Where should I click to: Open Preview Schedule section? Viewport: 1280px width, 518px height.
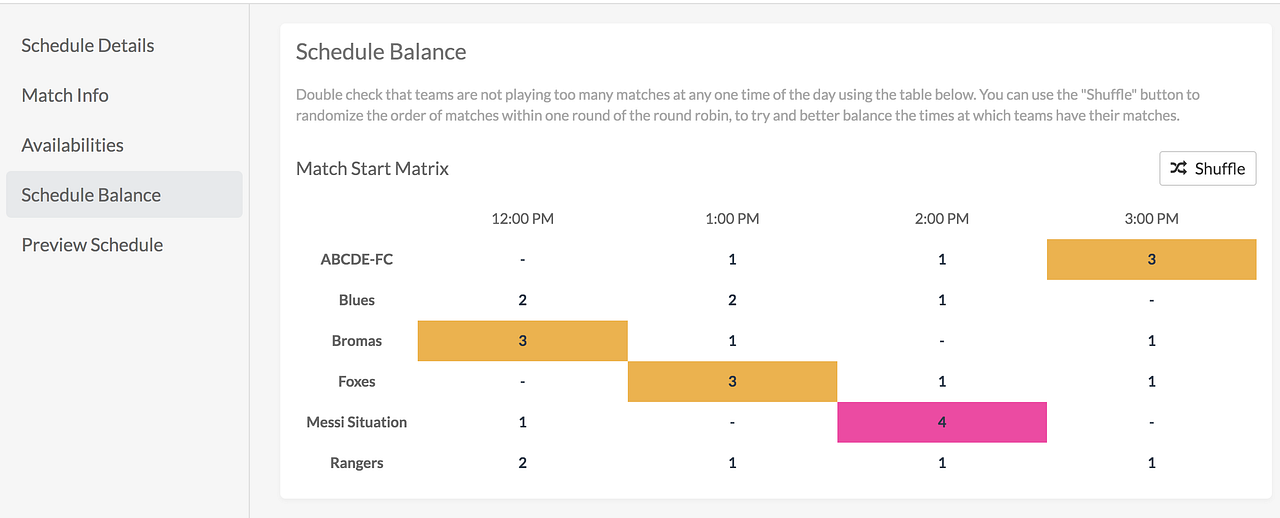click(x=92, y=245)
